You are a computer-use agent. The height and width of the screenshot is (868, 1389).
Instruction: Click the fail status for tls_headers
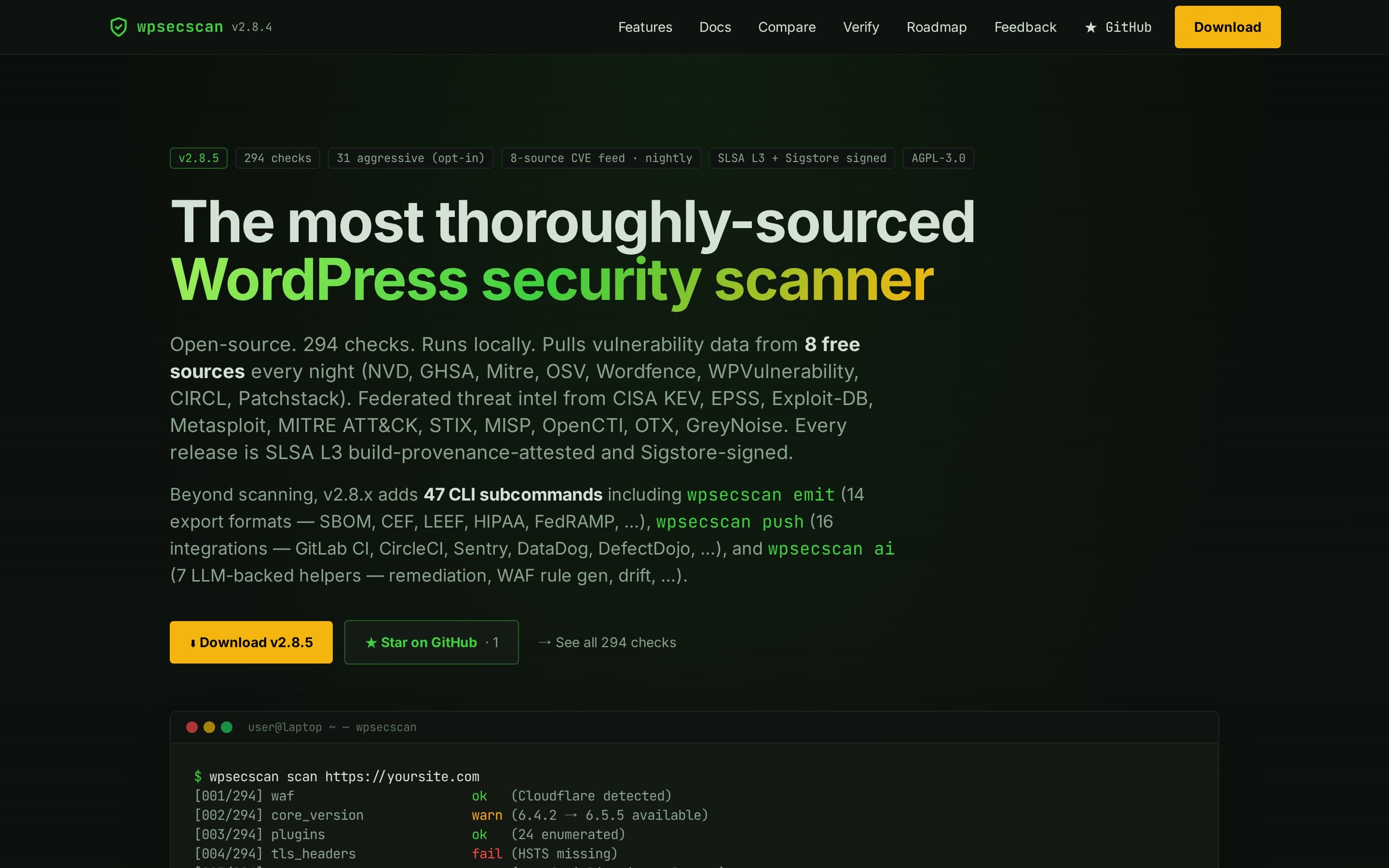pos(487,854)
